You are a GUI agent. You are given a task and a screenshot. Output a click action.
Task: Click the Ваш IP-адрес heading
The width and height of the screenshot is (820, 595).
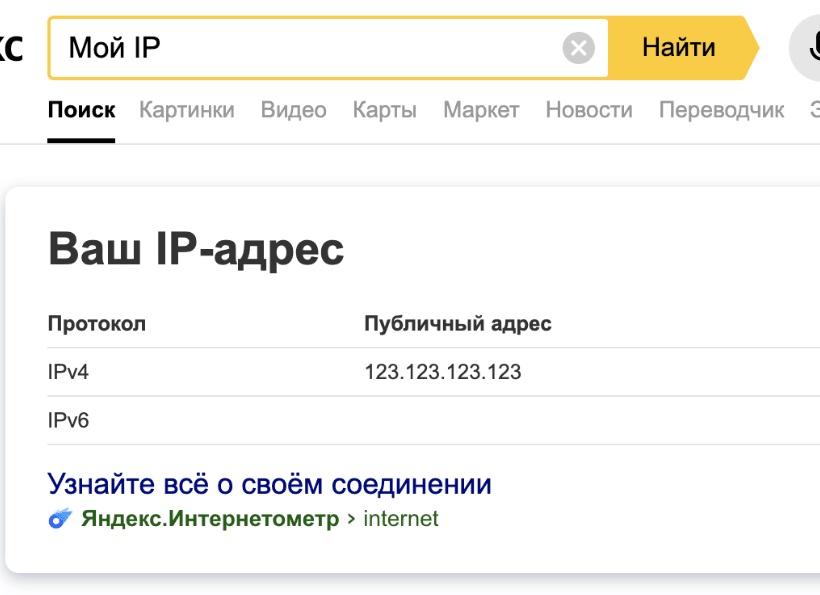coord(196,249)
